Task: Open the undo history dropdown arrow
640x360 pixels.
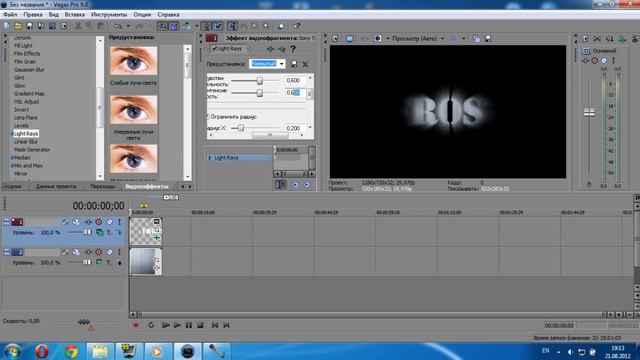Action: (x=128, y=26)
